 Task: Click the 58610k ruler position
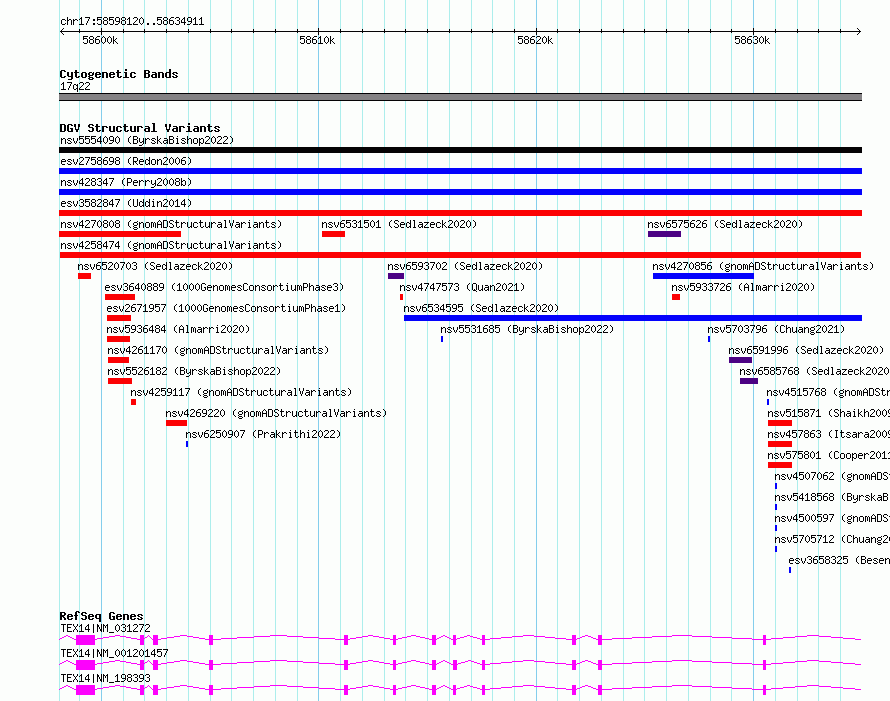(317, 40)
